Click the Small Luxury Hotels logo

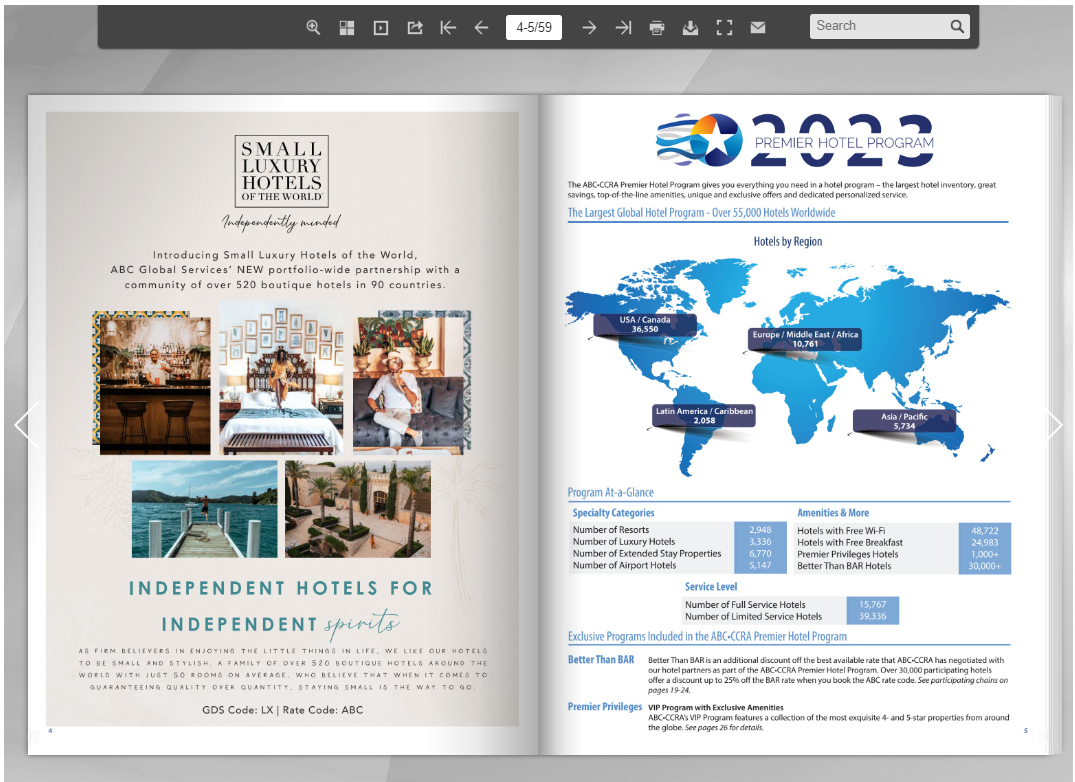point(281,170)
